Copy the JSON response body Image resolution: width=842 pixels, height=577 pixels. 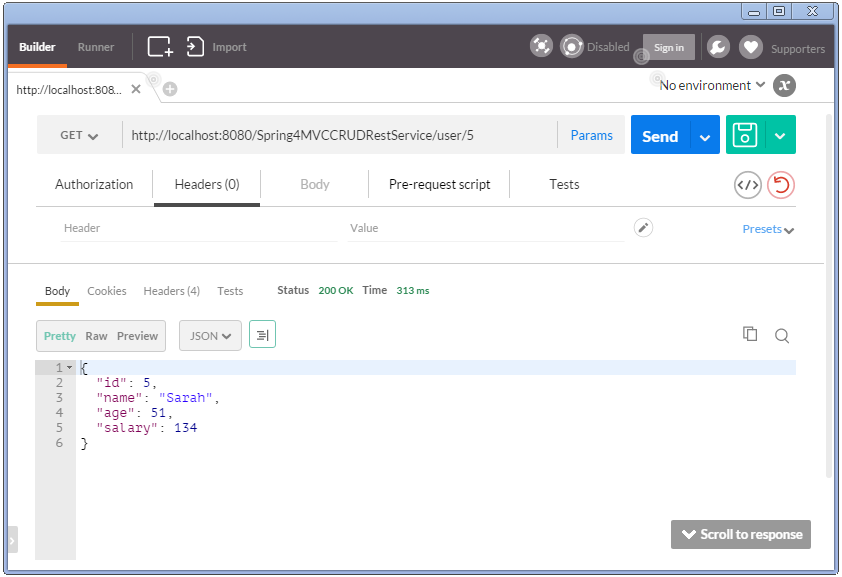click(750, 335)
